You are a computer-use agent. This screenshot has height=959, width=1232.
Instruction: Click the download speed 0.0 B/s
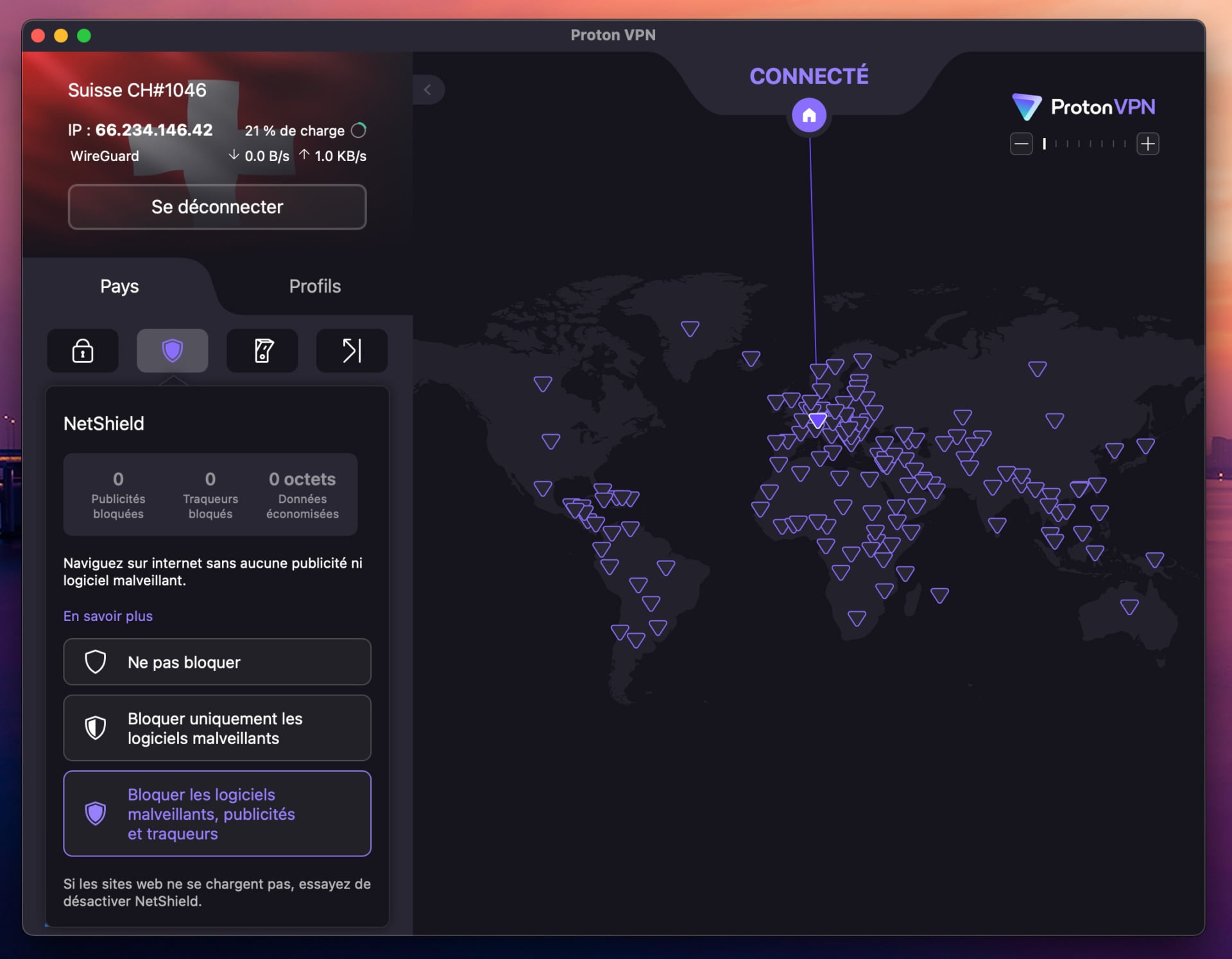point(259,156)
